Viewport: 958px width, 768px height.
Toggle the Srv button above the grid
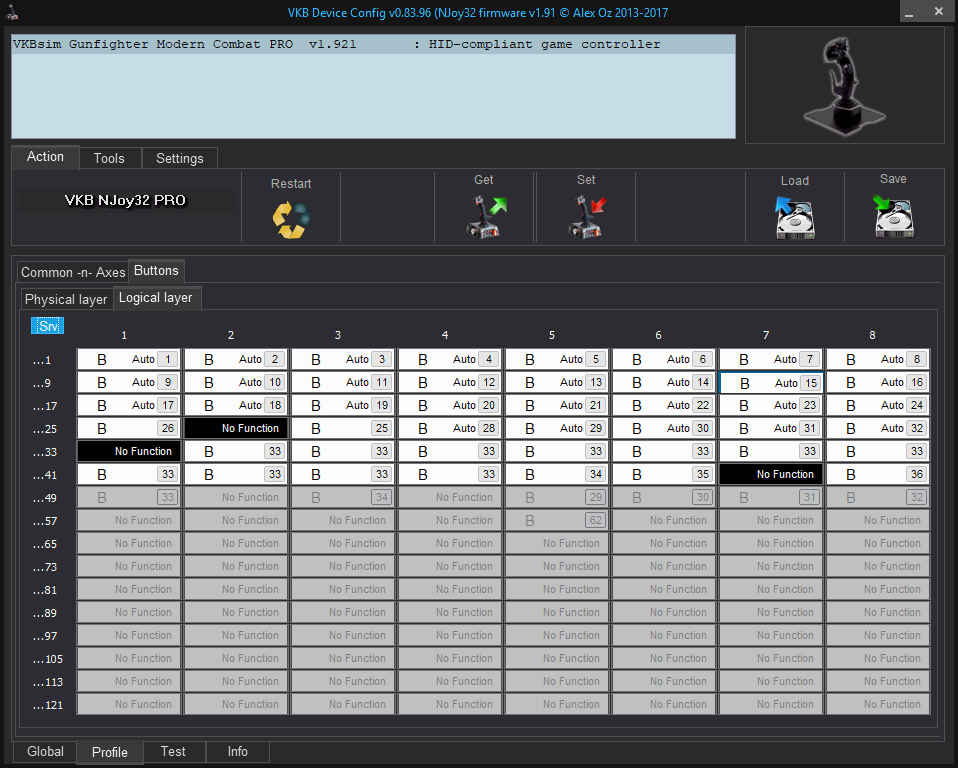point(46,326)
